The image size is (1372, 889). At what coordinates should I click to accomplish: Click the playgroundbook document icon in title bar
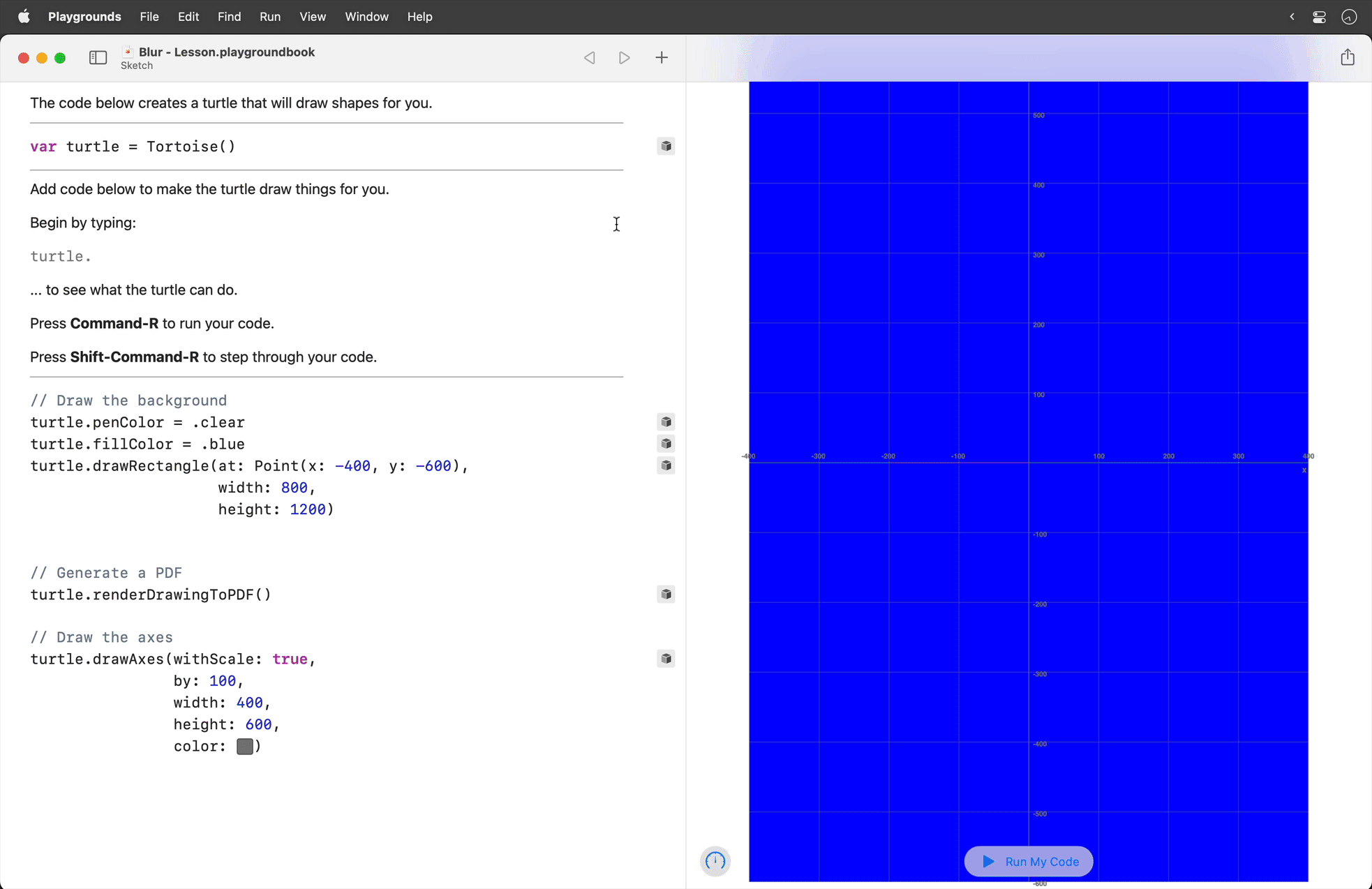click(128, 51)
